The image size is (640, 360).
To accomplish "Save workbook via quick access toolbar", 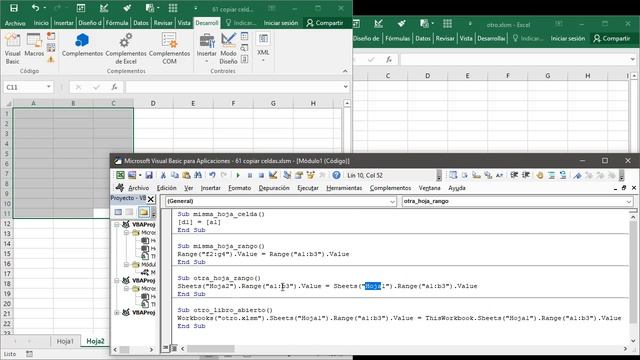I will (x=14, y=8).
